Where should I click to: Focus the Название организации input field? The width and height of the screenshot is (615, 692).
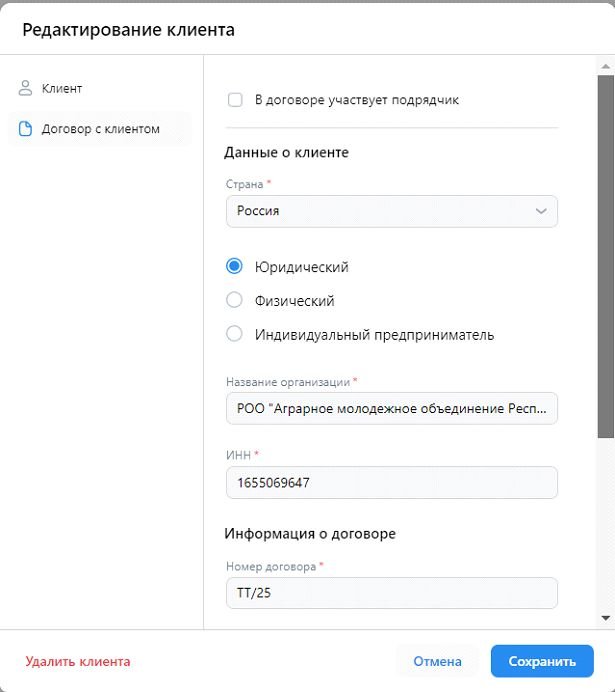pyautogui.click(x=391, y=408)
